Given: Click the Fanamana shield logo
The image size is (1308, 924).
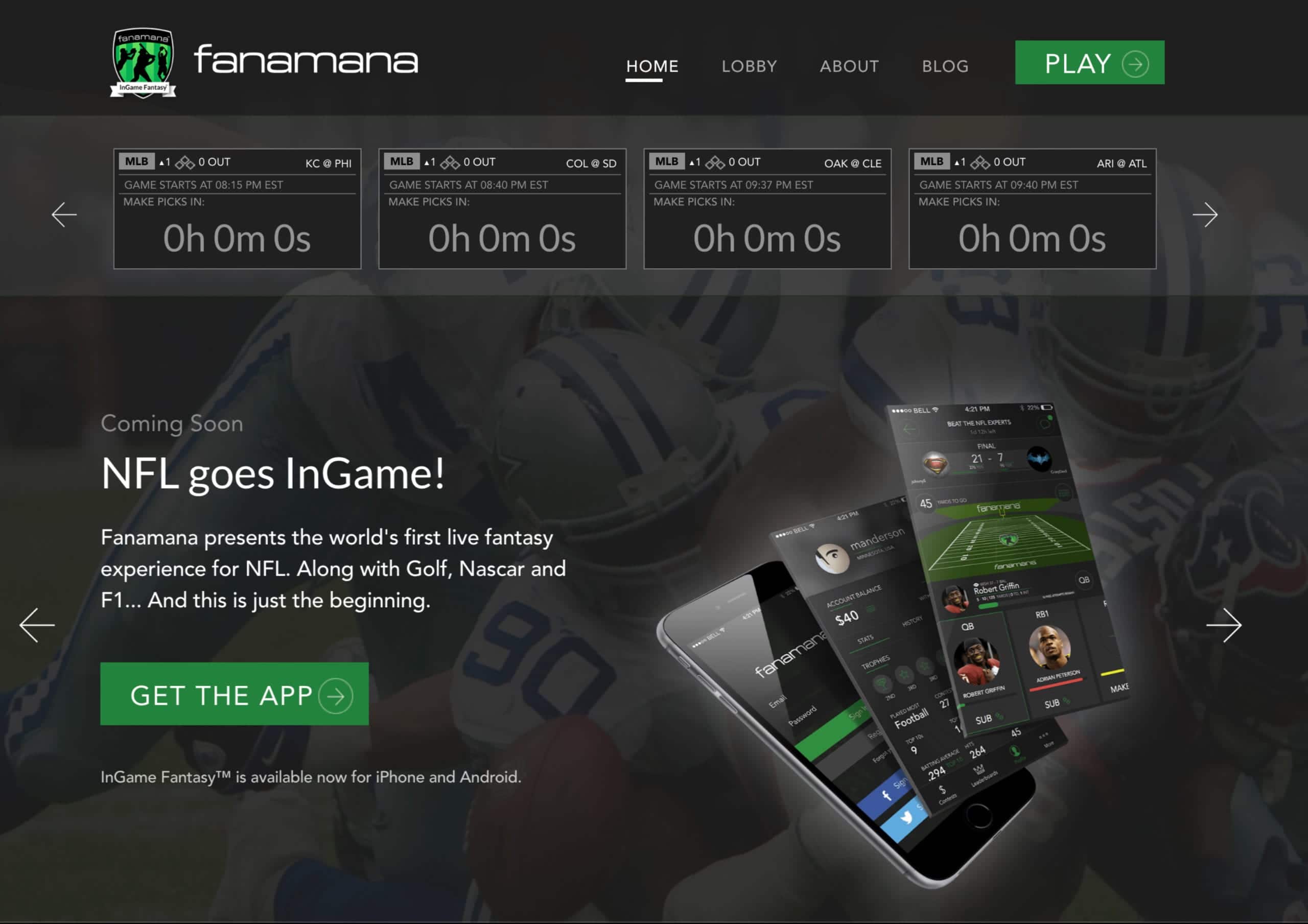Looking at the screenshot, I should 143,63.
